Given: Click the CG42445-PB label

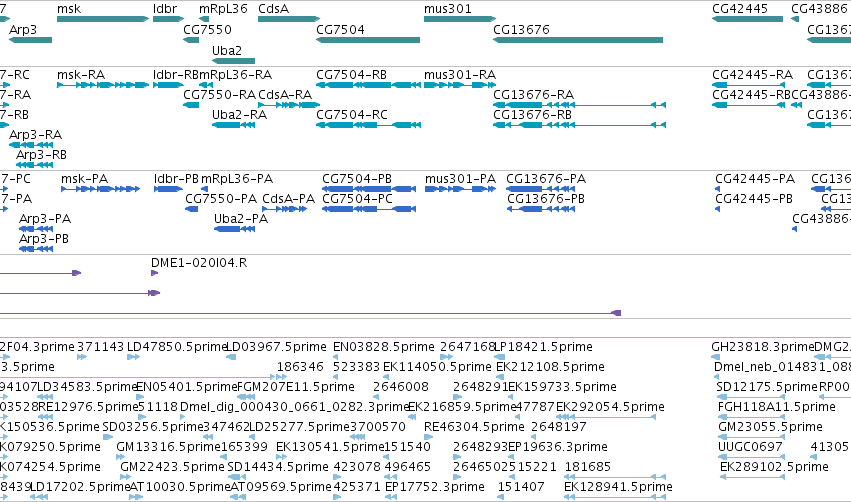Looking at the screenshot, I should 754,199.
